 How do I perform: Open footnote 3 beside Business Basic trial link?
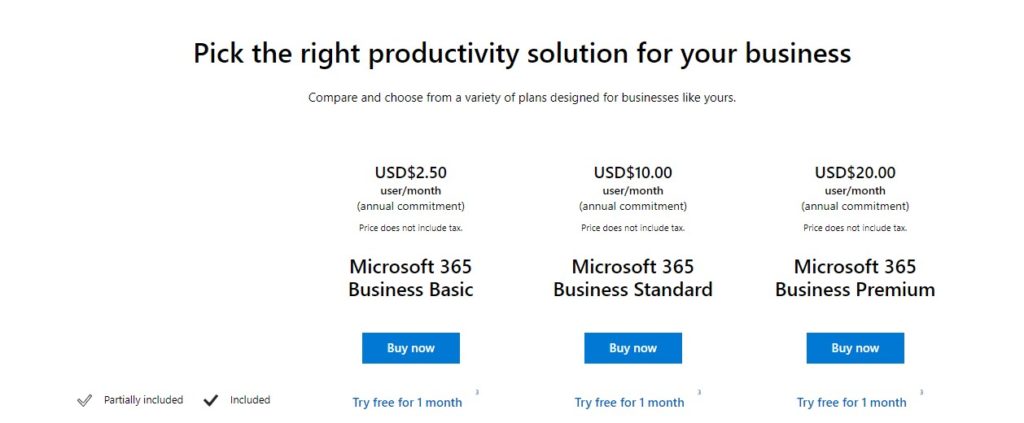coord(477,393)
